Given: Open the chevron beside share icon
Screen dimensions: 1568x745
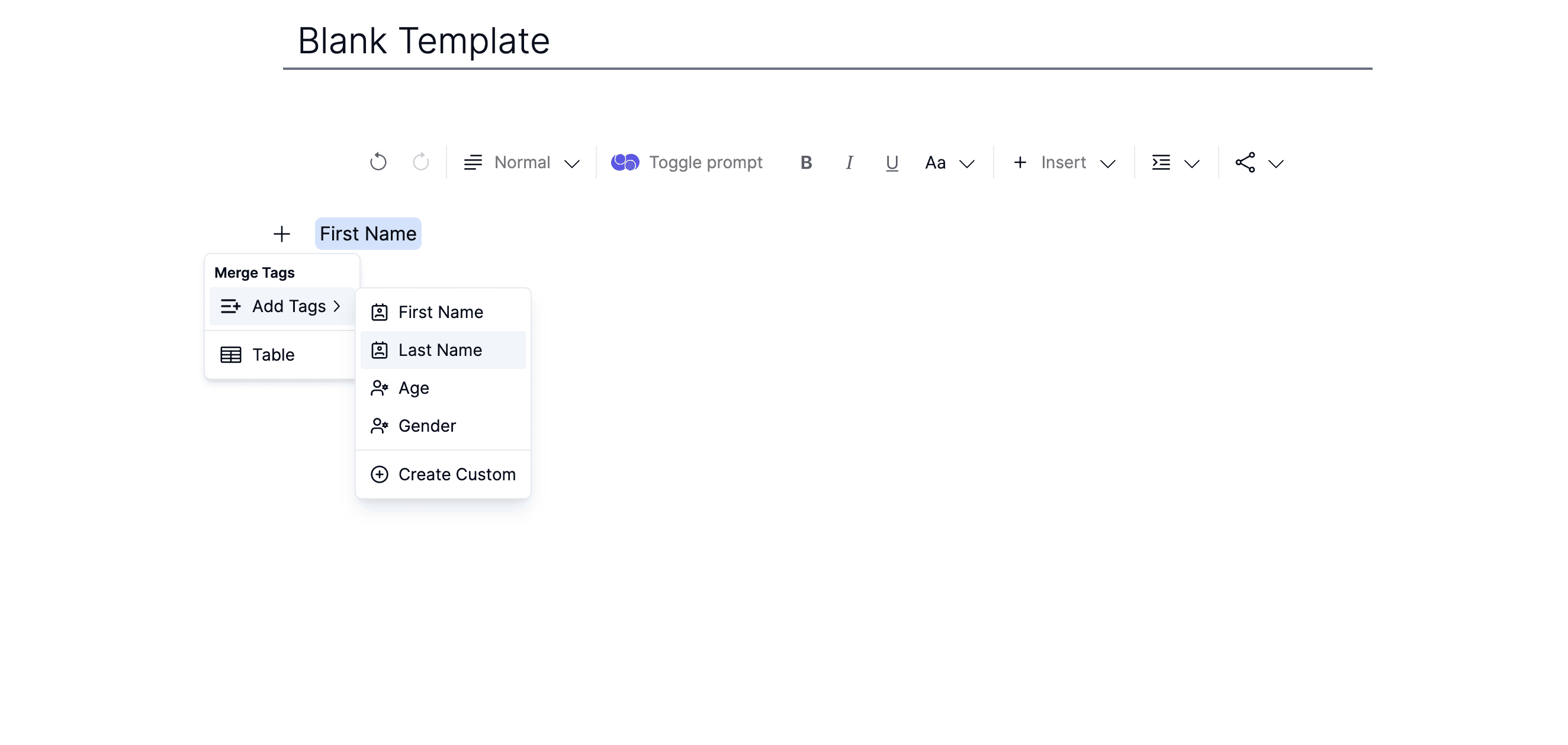Looking at the screenshot, I should (x=1276, y=163).
